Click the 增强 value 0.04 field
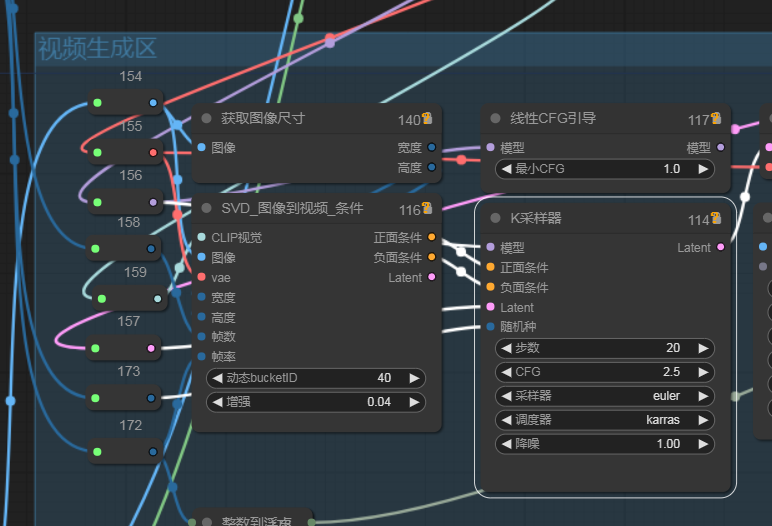772x526 pixels. click(x=316, y=402)
